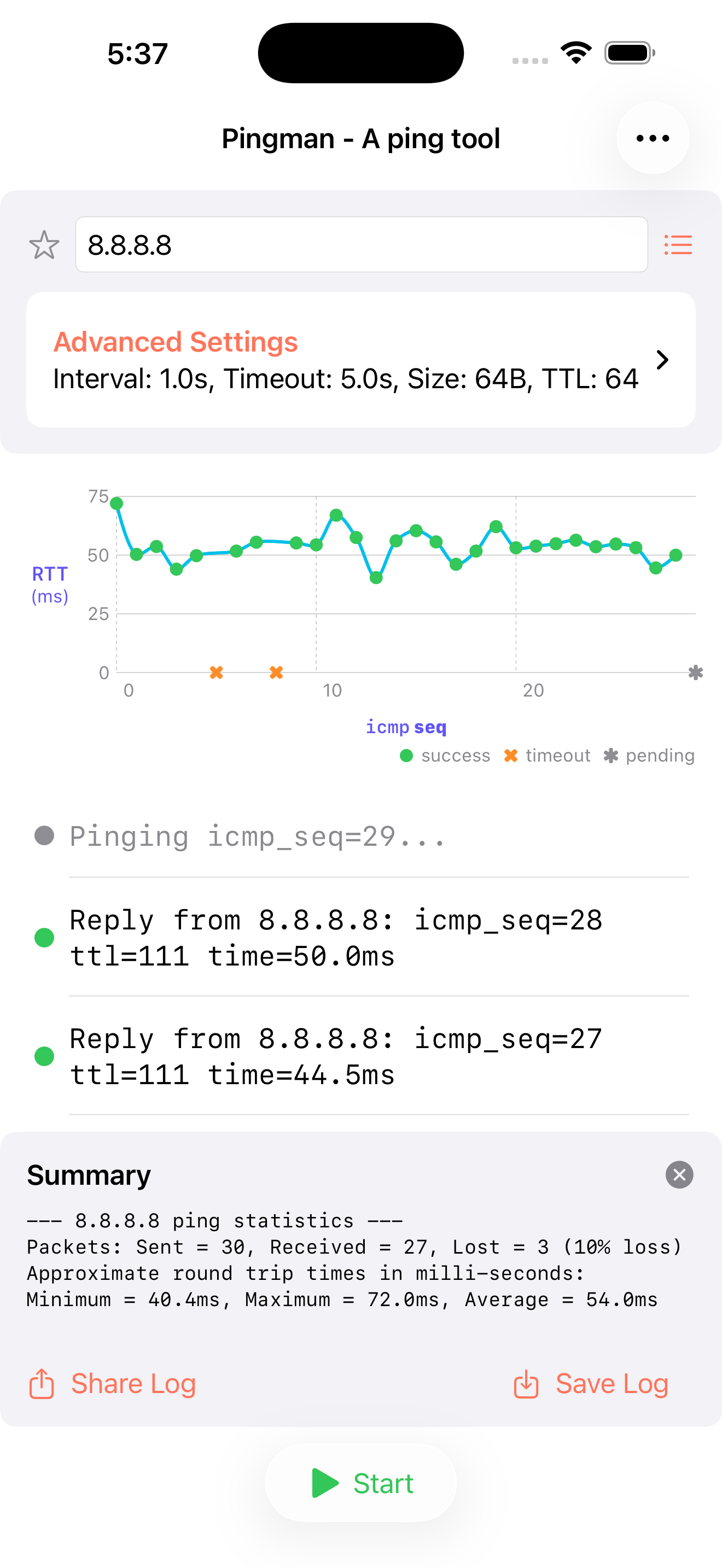
Task: Tap the first orange timeout marker on chart
Action: point(216,672)
